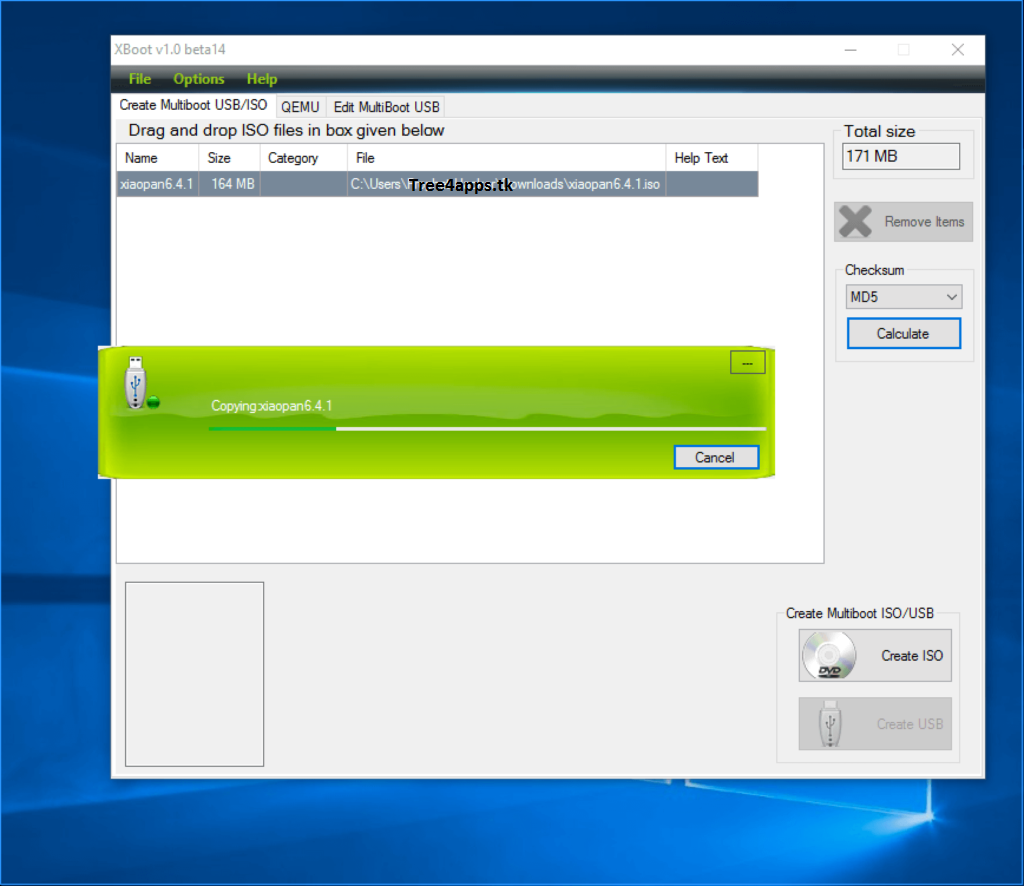
Task: Open the Help menu
Action: (x=262, y=79)
